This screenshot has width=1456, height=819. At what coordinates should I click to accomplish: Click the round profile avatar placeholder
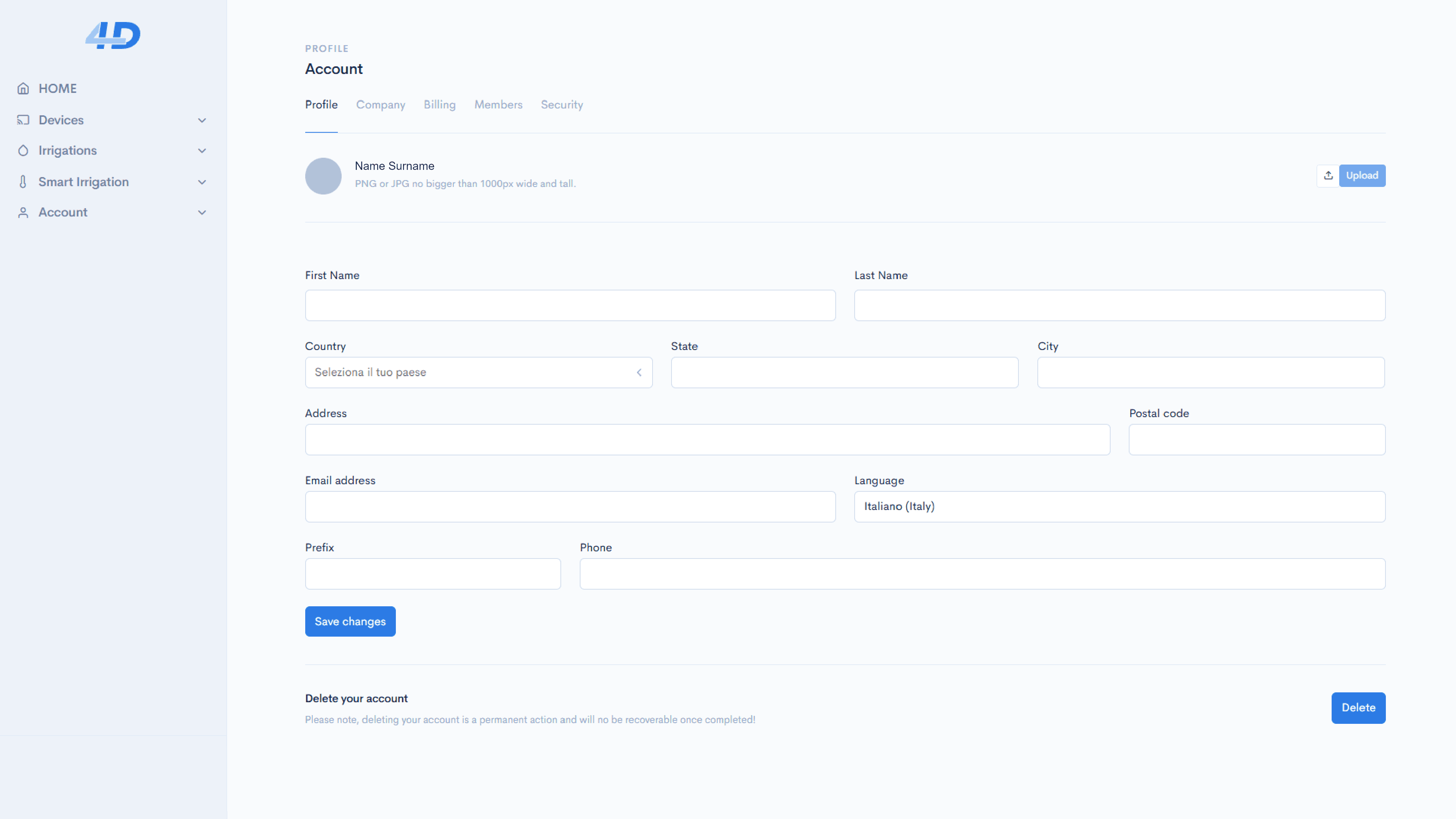[323, 176]
